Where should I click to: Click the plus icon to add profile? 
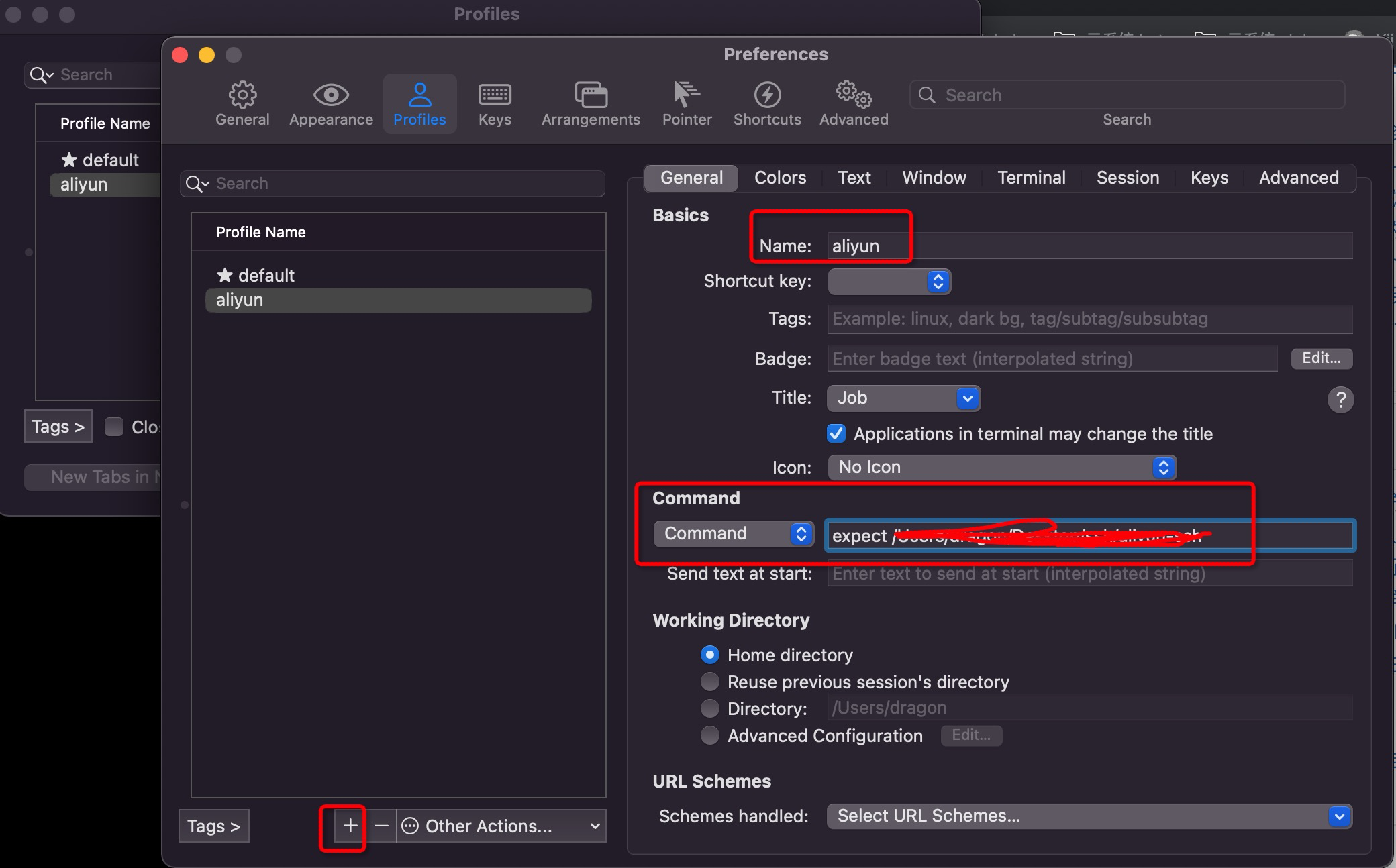coord(350,826)
